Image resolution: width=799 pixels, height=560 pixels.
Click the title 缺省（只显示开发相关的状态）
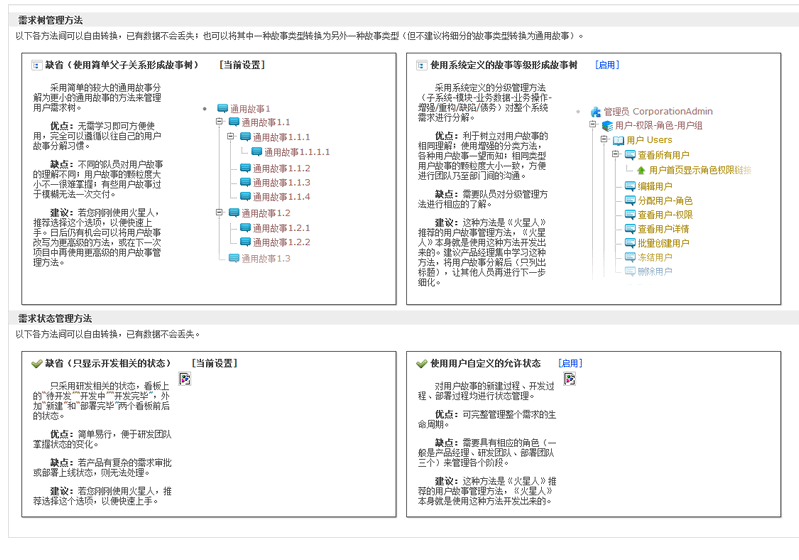109,364
